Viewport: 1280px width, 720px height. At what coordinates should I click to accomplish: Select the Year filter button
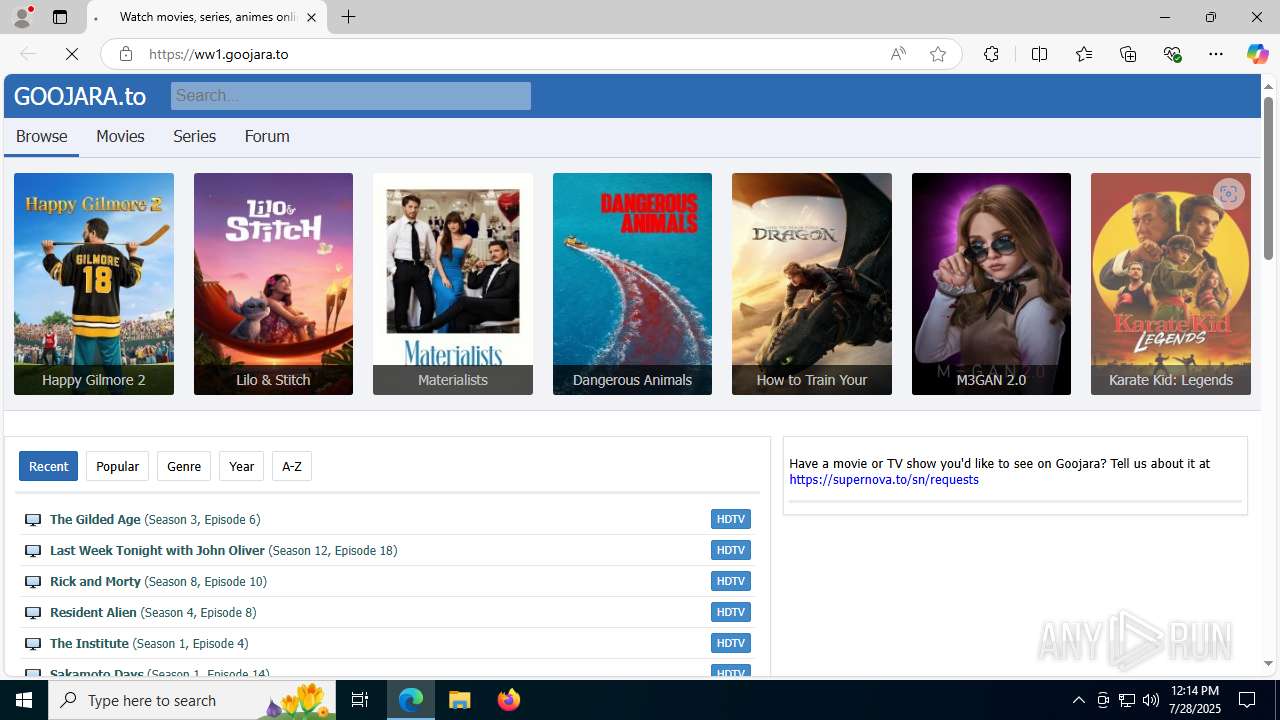click(241, 466)
